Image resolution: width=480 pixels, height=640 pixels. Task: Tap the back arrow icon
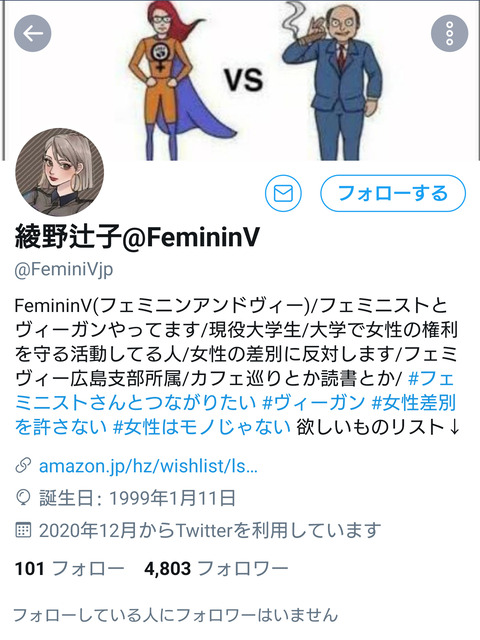(33, 33)
